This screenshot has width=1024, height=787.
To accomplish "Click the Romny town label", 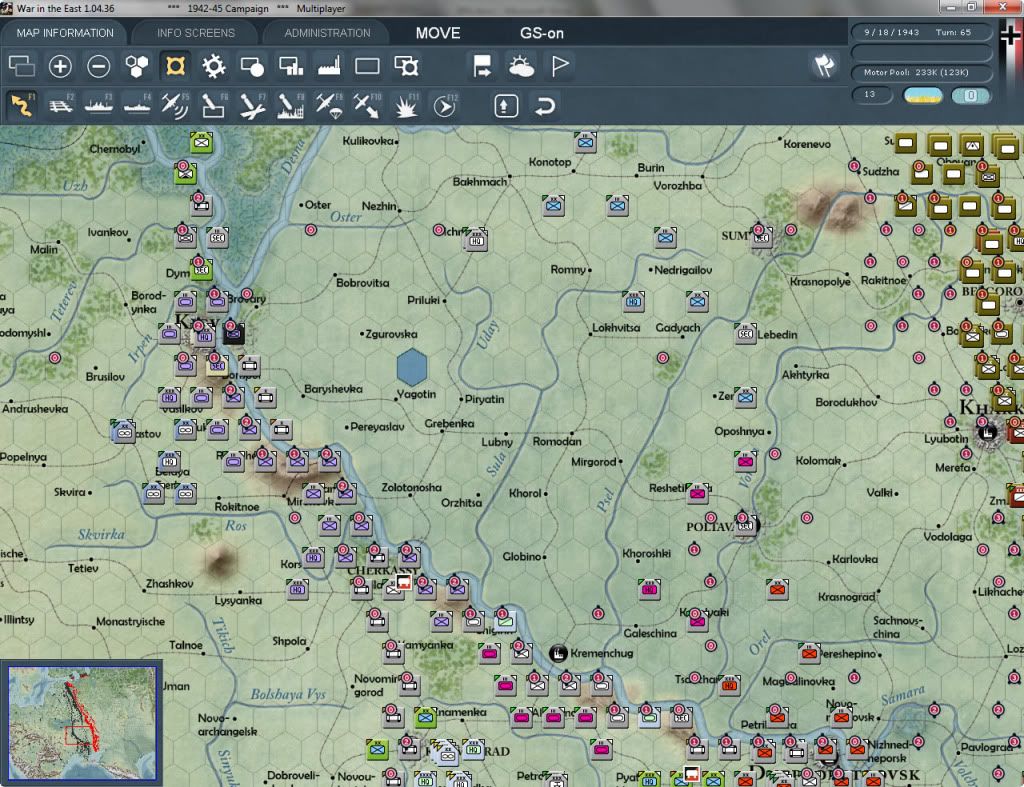I will [x=568, y=269].
